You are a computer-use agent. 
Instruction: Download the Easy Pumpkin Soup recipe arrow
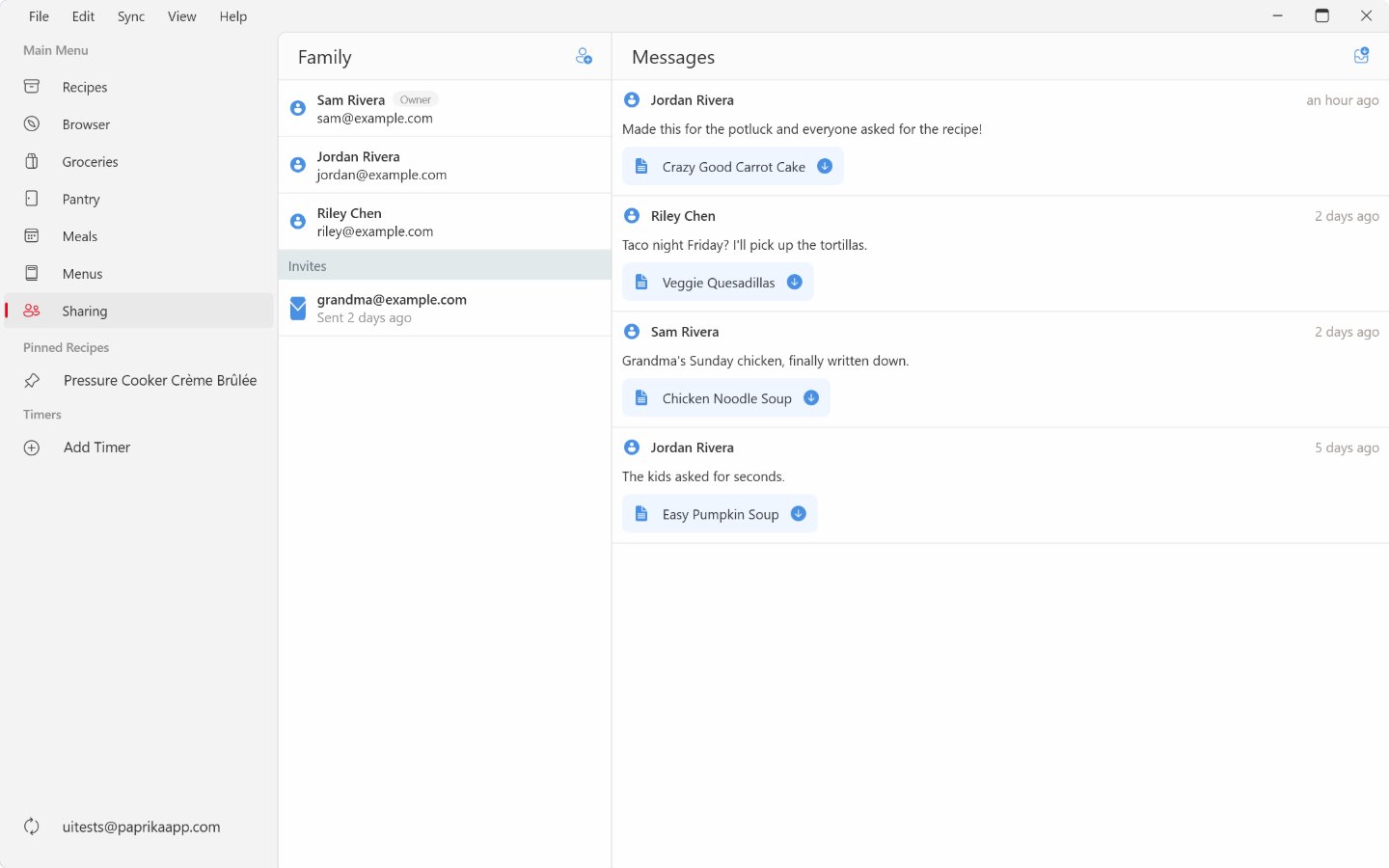(x=799, y=513)
